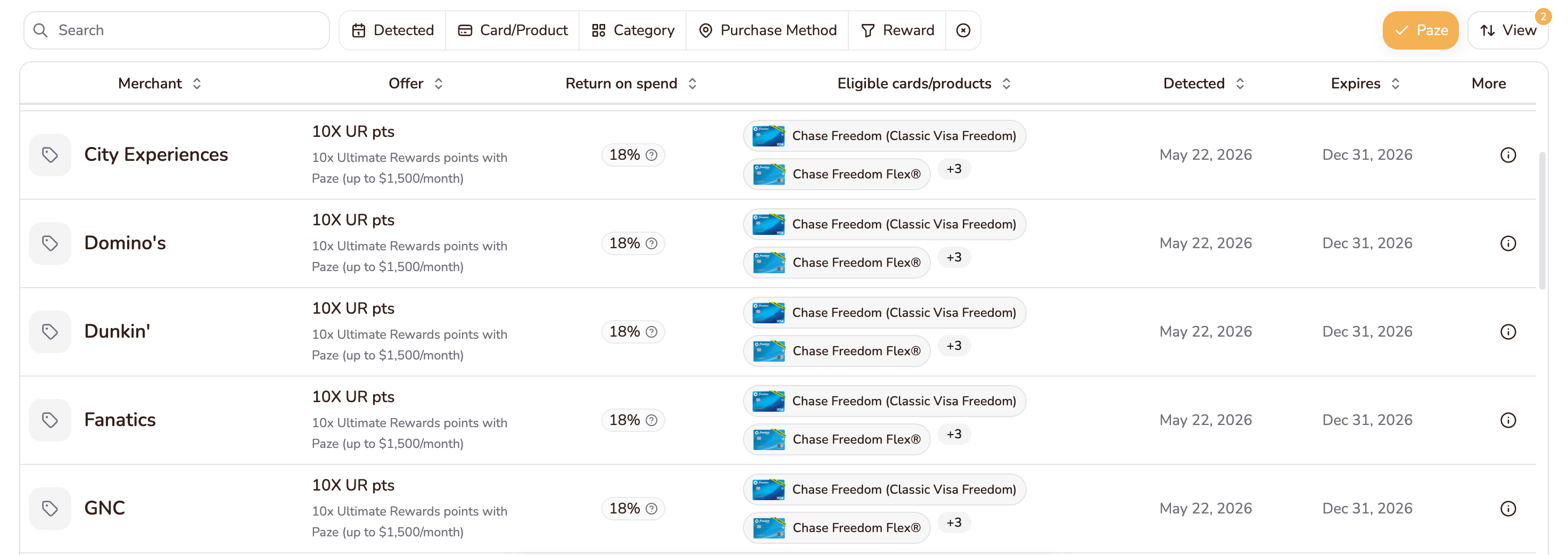
Task: Open the Fanatics merchant name
Action: [120, 420]
